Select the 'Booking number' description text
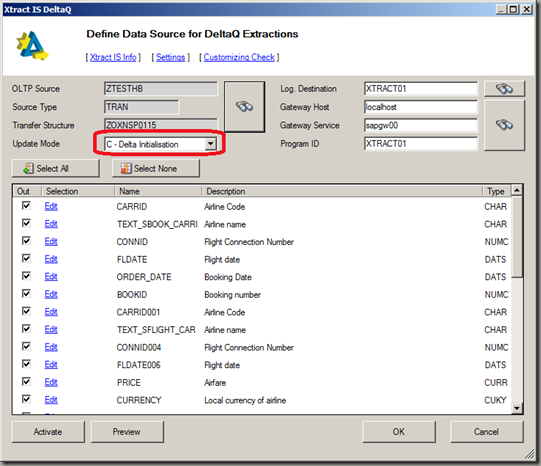 232,295
